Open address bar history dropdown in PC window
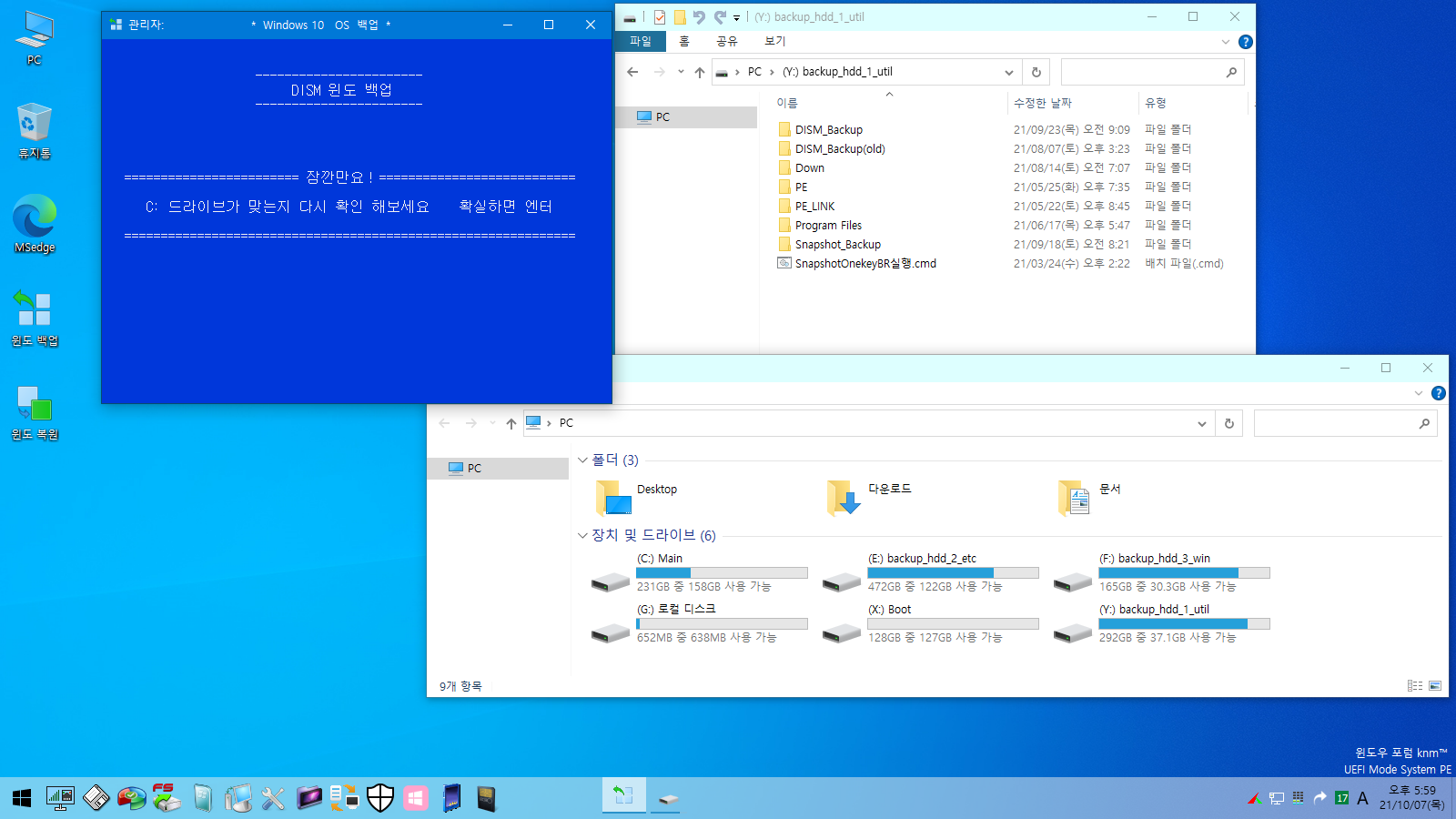The image size is (1456, 819). click(x=1201, y=423)
